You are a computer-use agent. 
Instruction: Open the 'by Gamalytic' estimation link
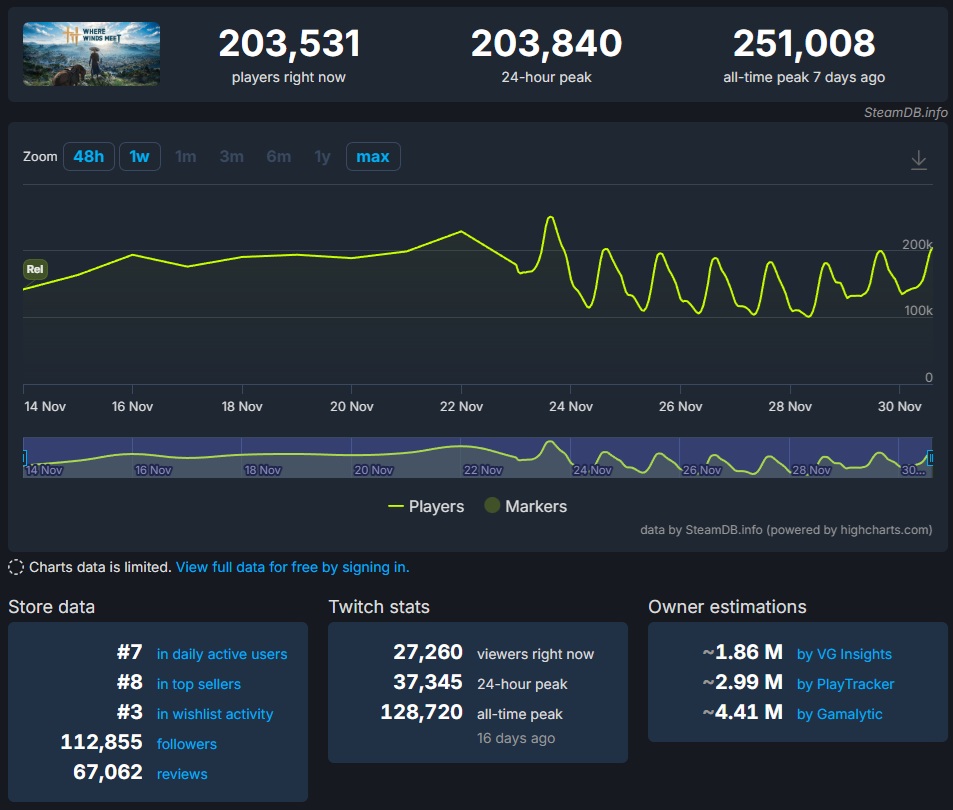[839, 714]
